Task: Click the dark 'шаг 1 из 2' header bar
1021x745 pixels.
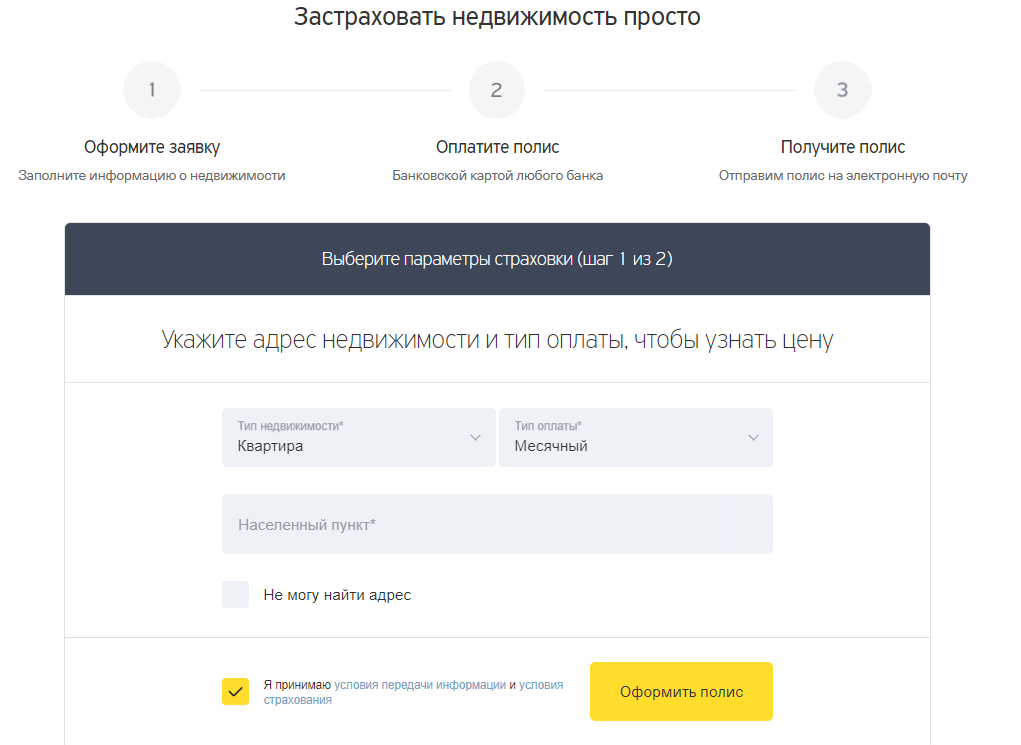Action: [x=497, y=257]
